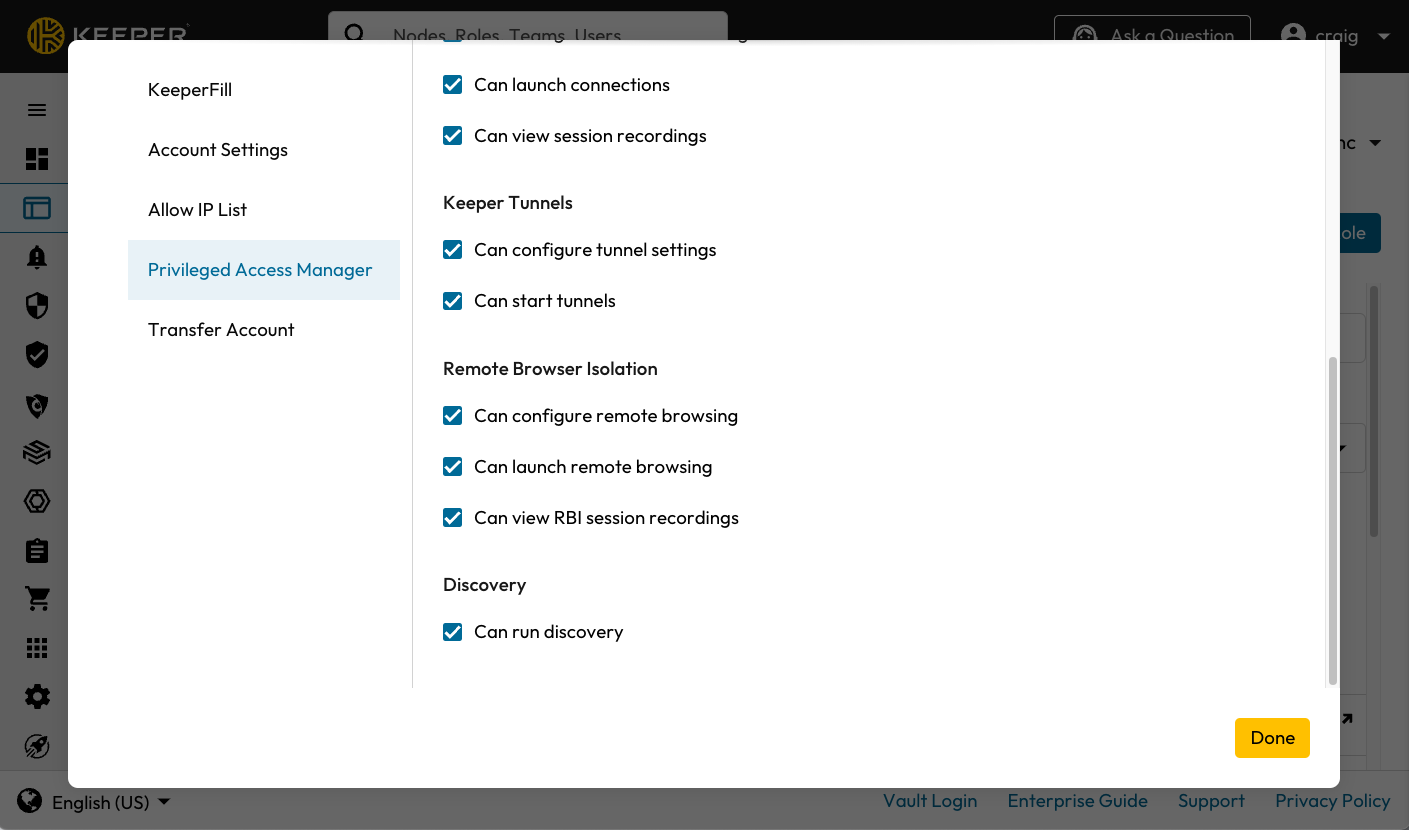The image size is (1409, 830).
Task: Click the dialog's vertical scrollbar
Action: pos(1332,520)
